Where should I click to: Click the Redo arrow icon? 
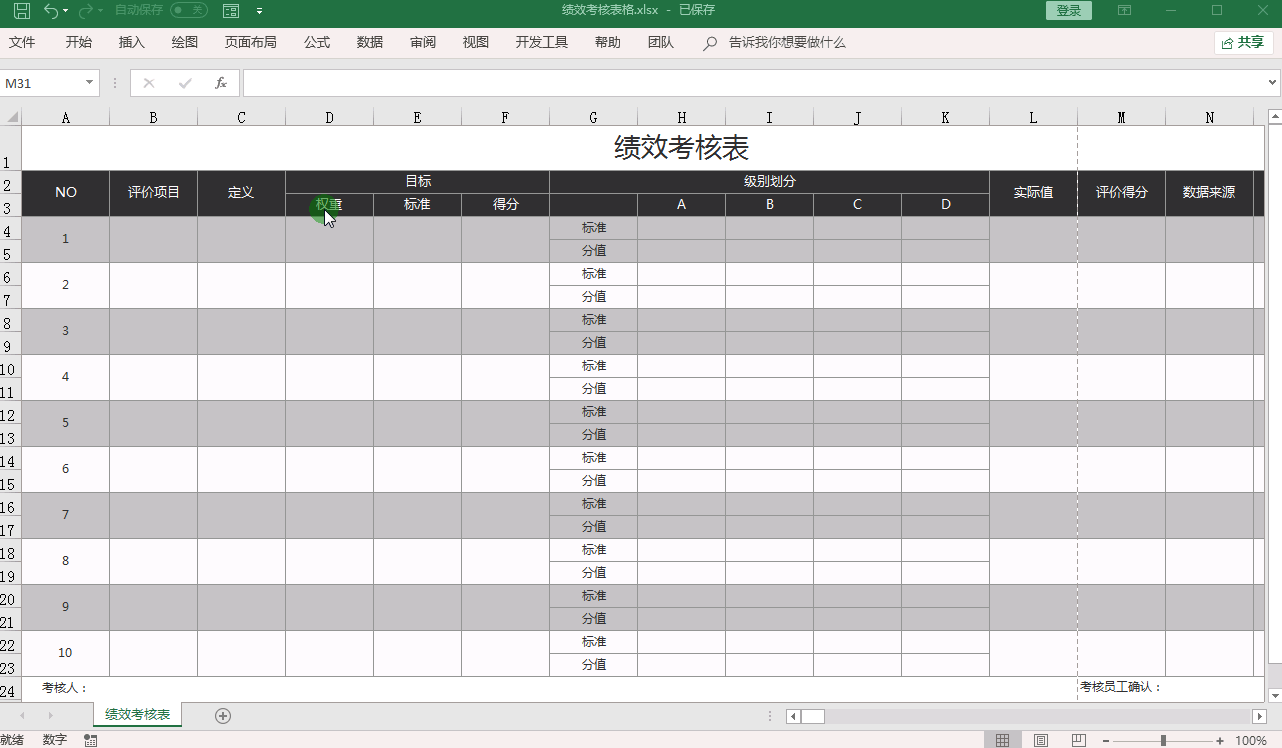[86, 11]
